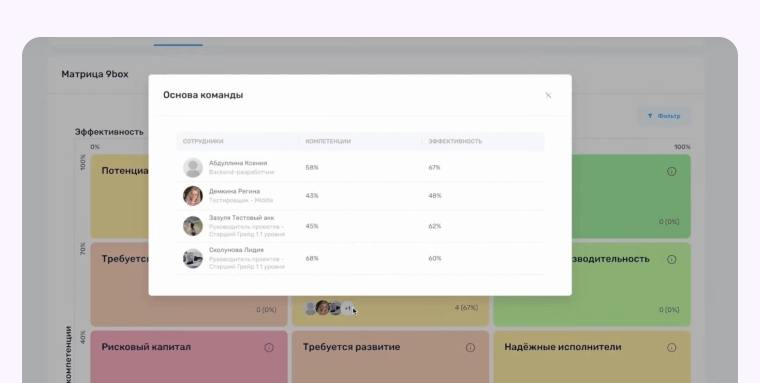Click Сколунова Лидия's avatar photo

click(x=193, y=258)
